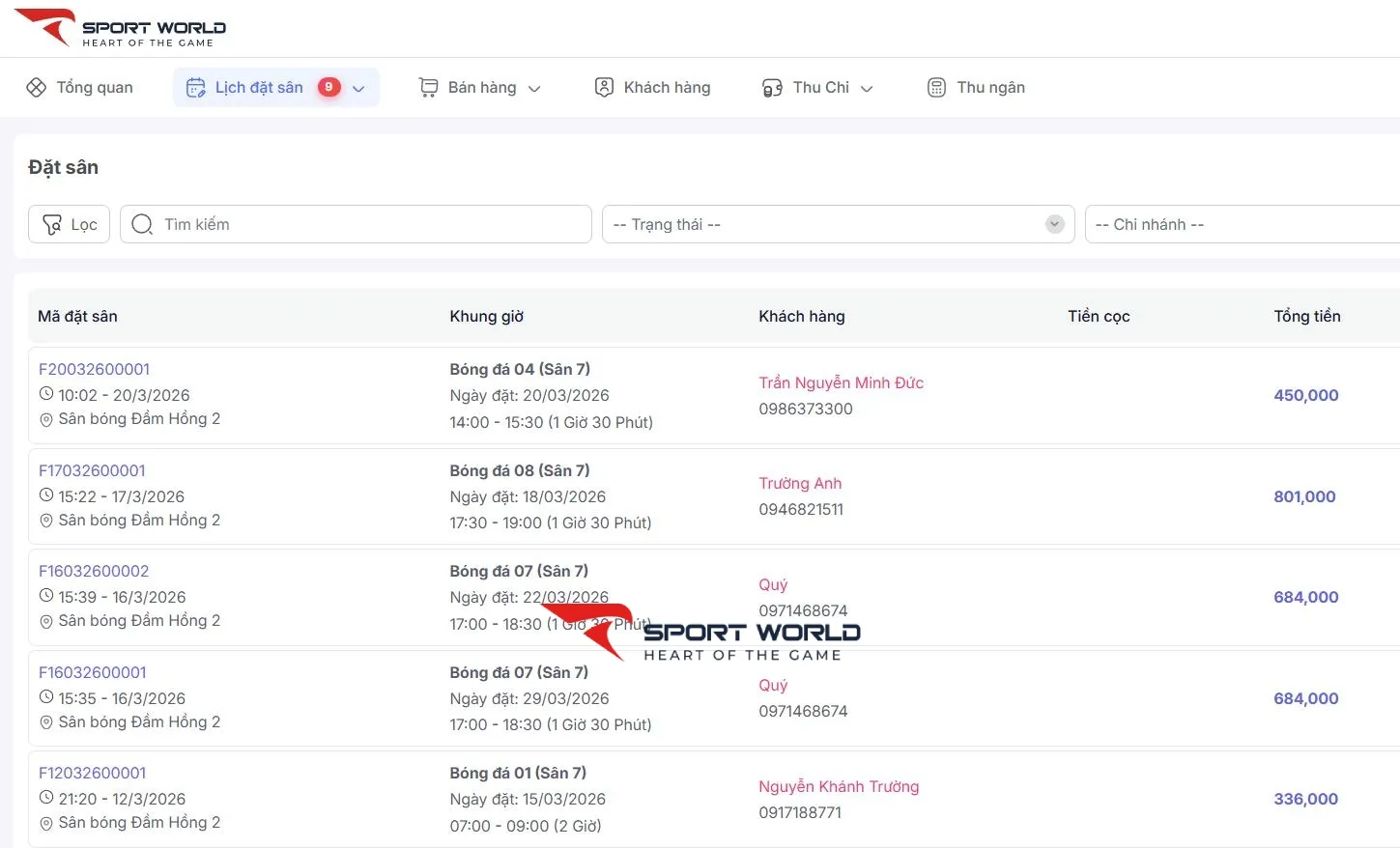Click the Lịch đặt sân calendar icon

pyautogui.click(x=195, y=88)
